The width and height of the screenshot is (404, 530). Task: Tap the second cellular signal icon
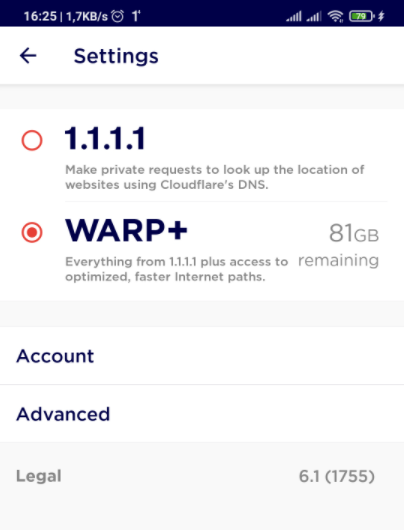[314, 16]
